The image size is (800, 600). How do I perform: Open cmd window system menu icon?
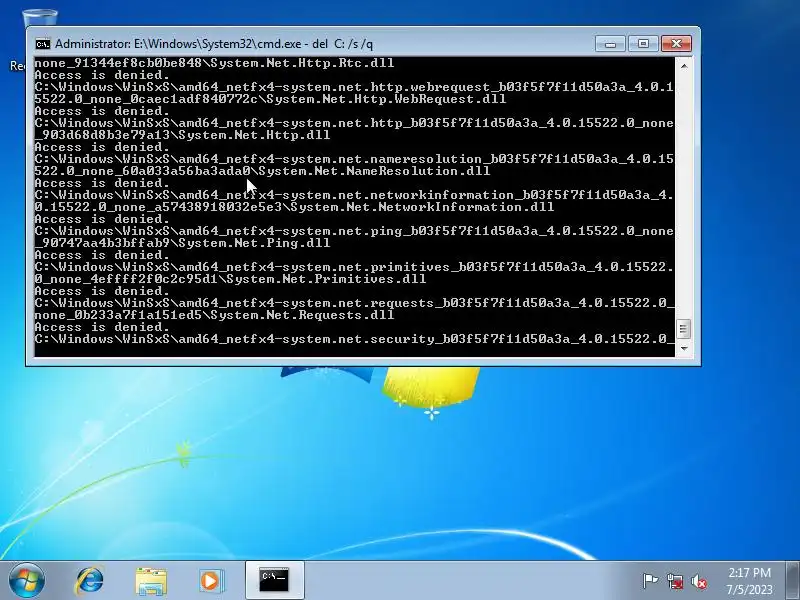[43, 44]
